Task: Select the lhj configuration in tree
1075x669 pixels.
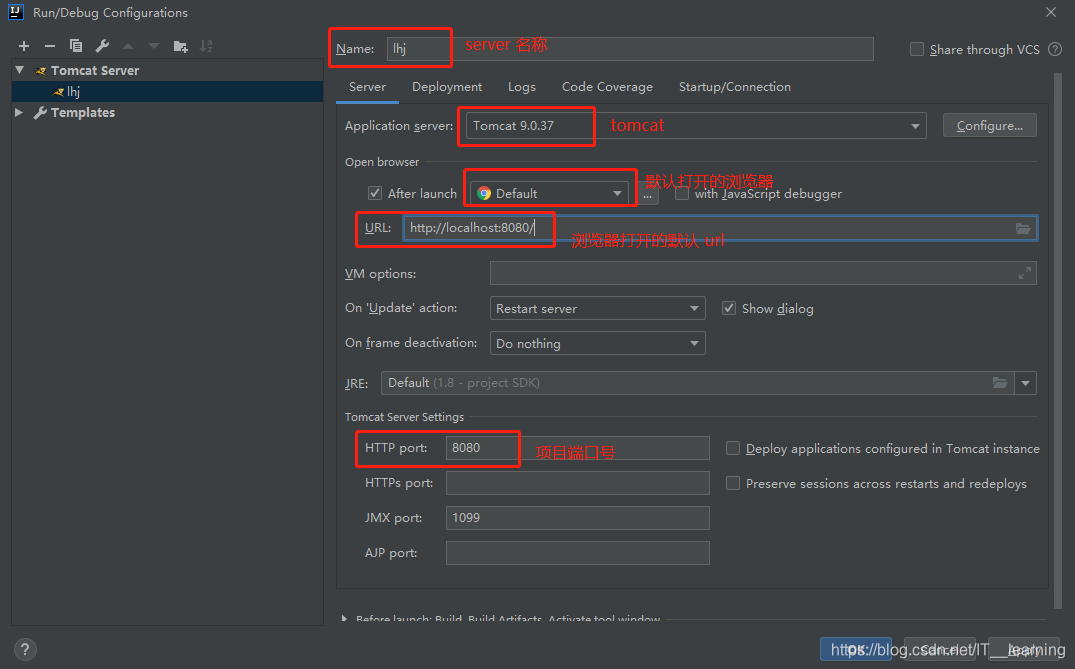Action: pos(167,91)
